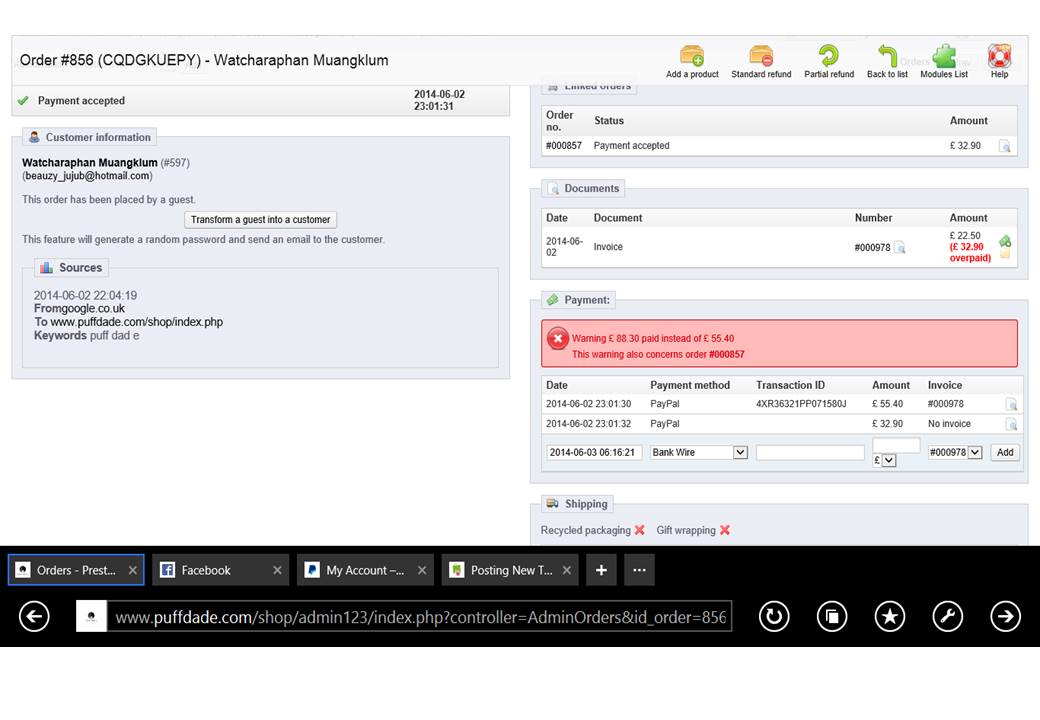Viewport: 1040px width, 720px height.
Task: Click the red warning error icon
Action: 557,339
